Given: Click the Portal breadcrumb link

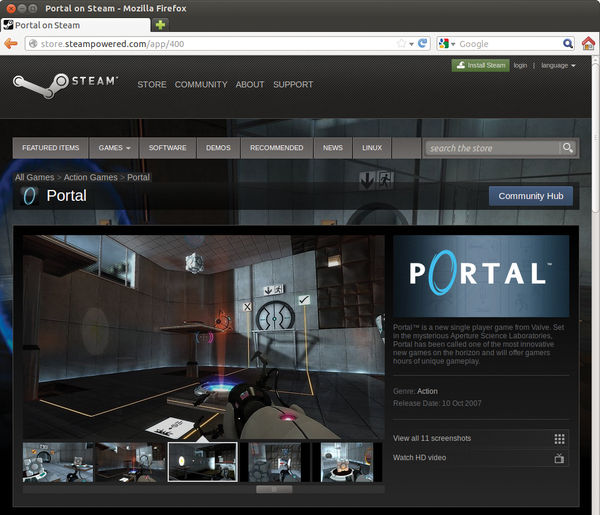Looking at the screenshot, I should coord(138,178).
